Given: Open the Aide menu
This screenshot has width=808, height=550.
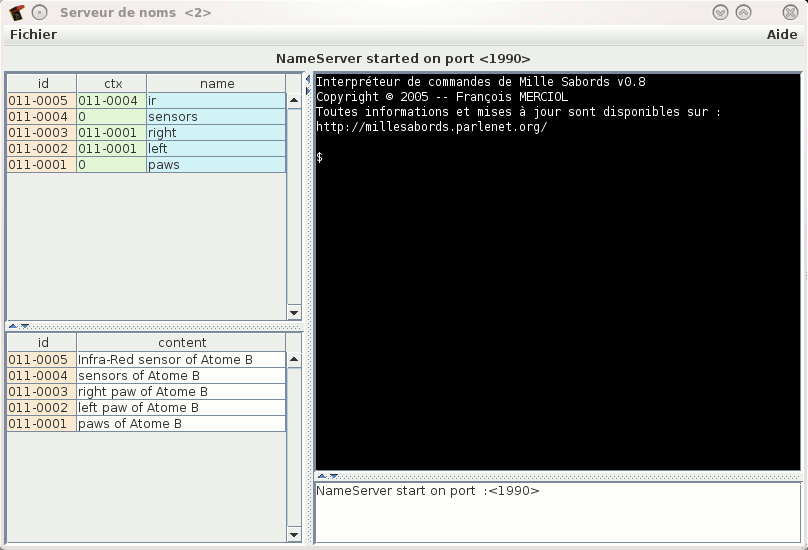Looking at the screenshot, I should point(782,35).
